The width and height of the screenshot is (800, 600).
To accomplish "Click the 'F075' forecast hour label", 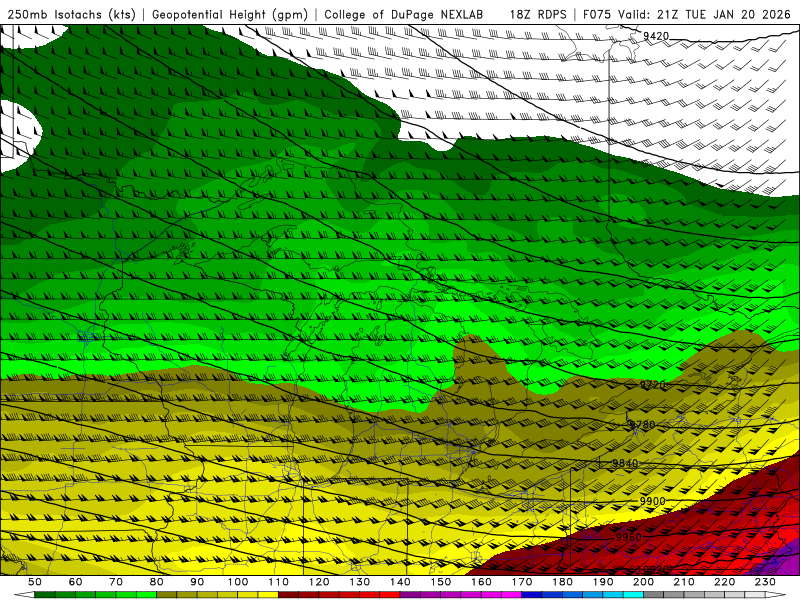I will point(596,14).
